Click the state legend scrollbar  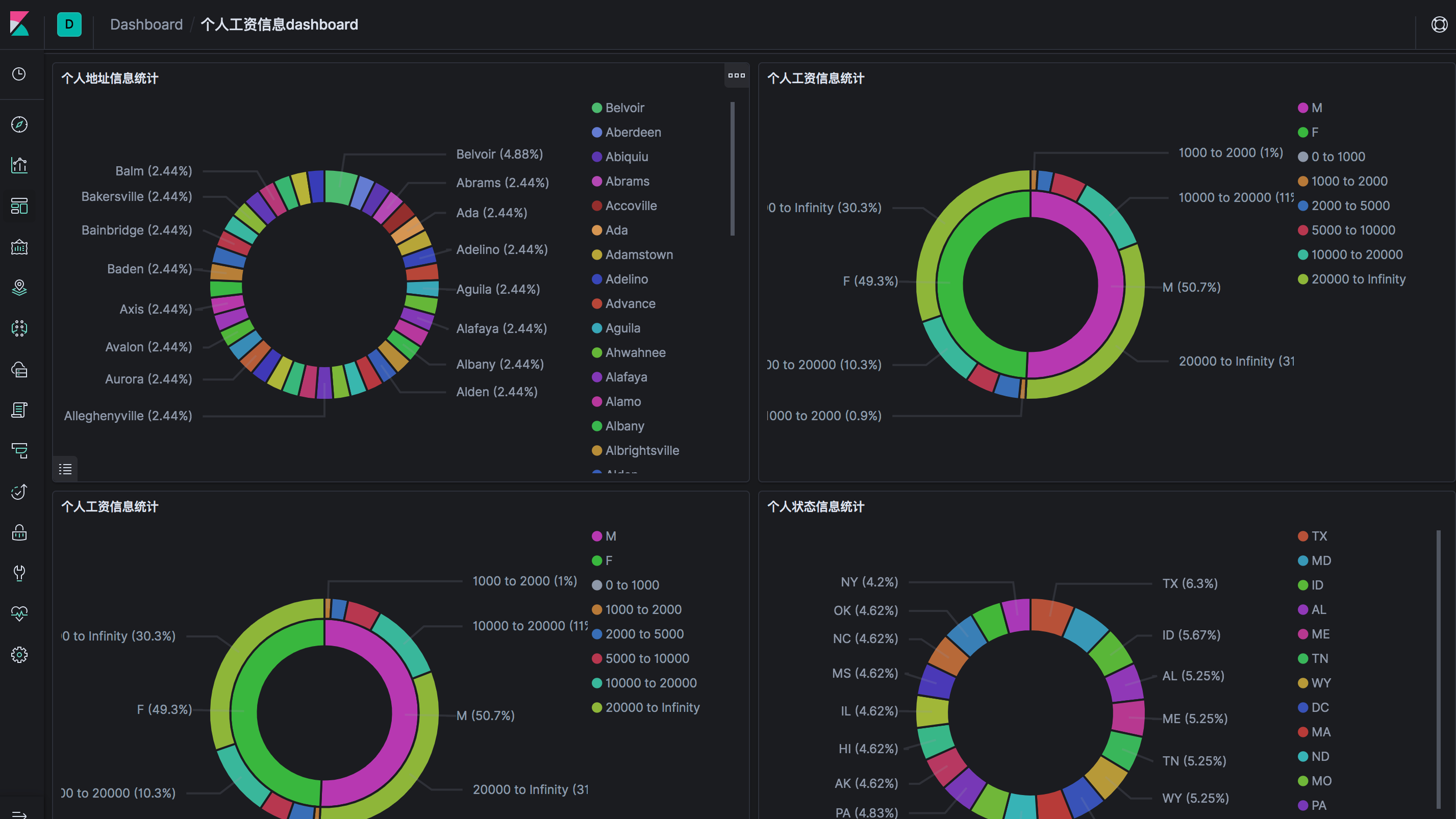(1439, 669)
